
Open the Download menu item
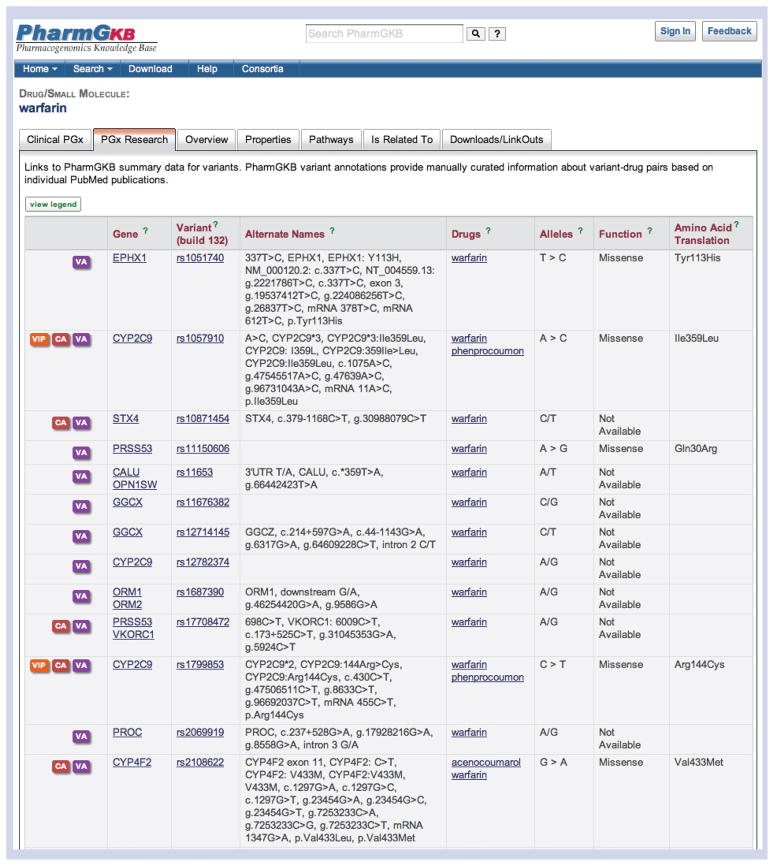pos(150,69)
